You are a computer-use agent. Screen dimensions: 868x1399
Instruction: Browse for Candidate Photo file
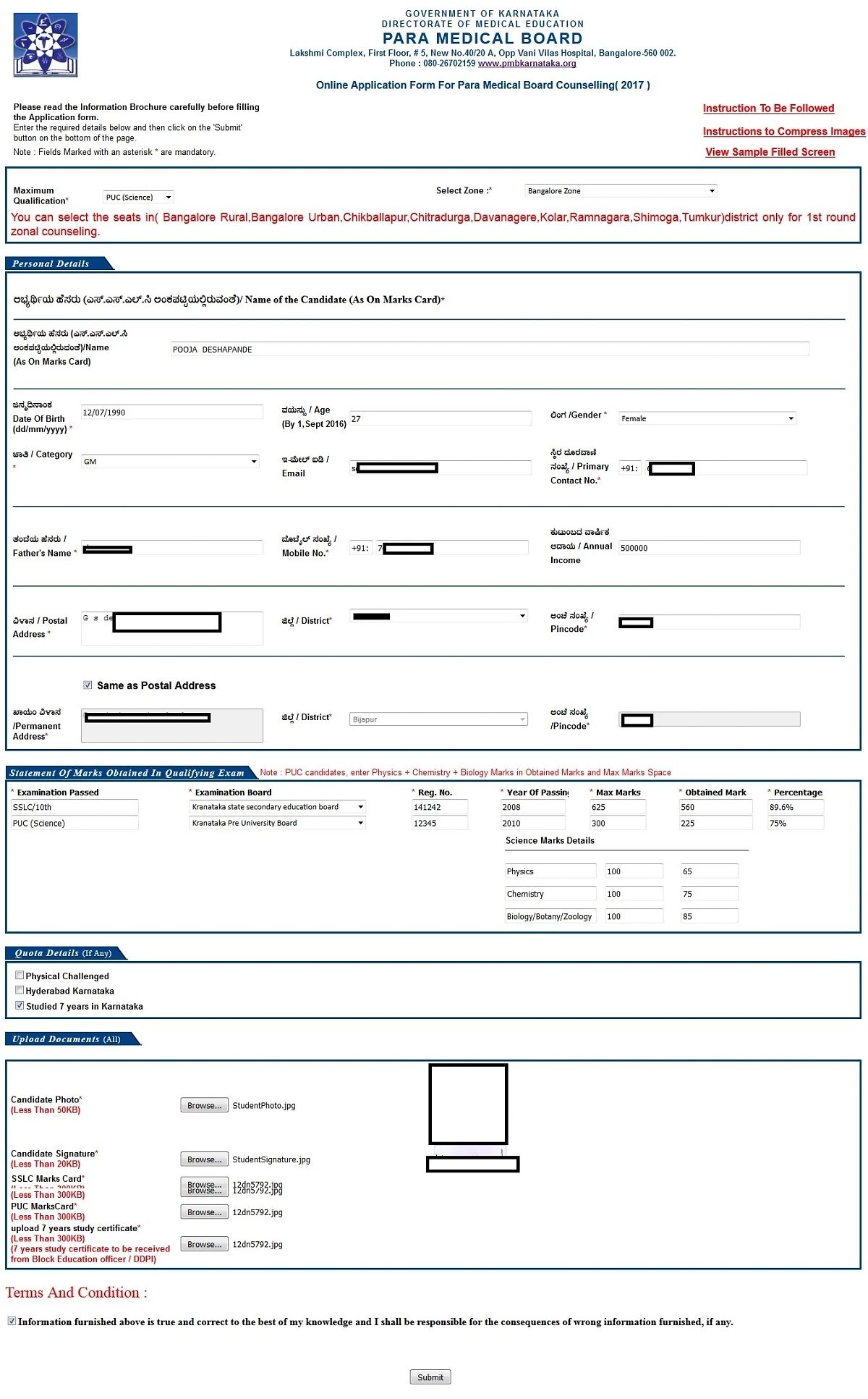204,1105
